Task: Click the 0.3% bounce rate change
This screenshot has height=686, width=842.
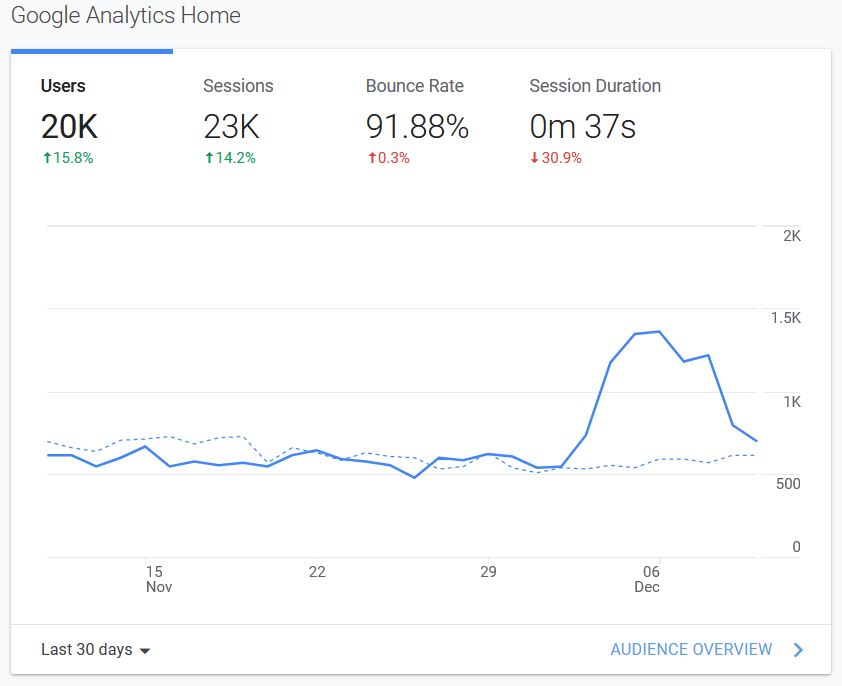Action: (388, 158)
